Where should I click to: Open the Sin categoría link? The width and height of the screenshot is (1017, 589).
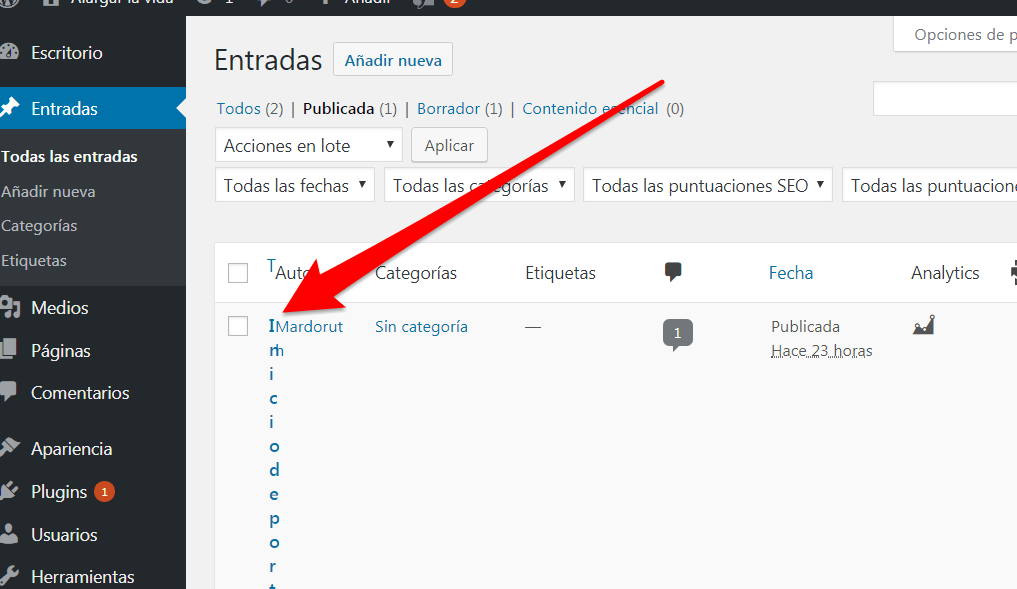pos(421,326)
